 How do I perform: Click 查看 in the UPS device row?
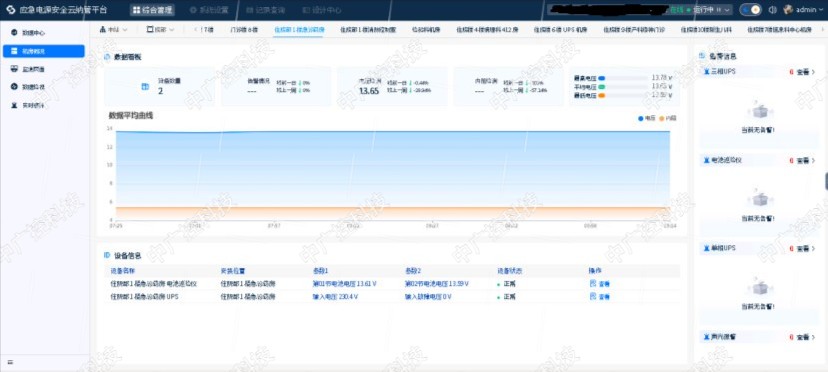pyautogui.click(x=605, y=297)
